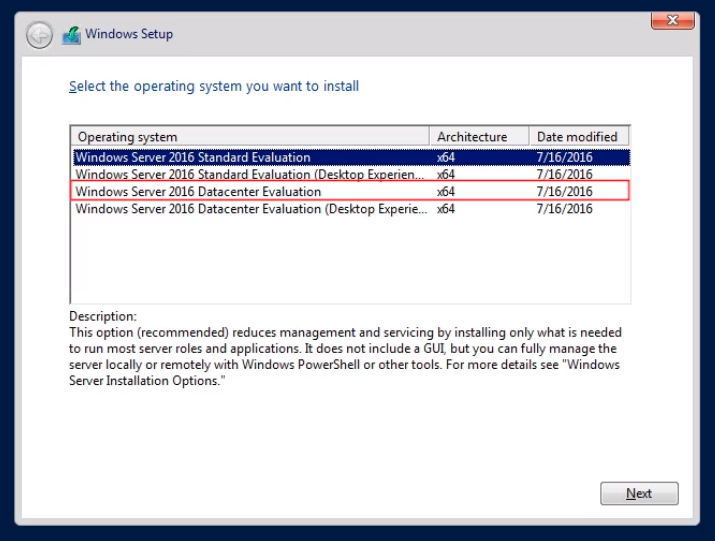Click empty space in the operating system list
715x541 pixels.
(350, 262)
